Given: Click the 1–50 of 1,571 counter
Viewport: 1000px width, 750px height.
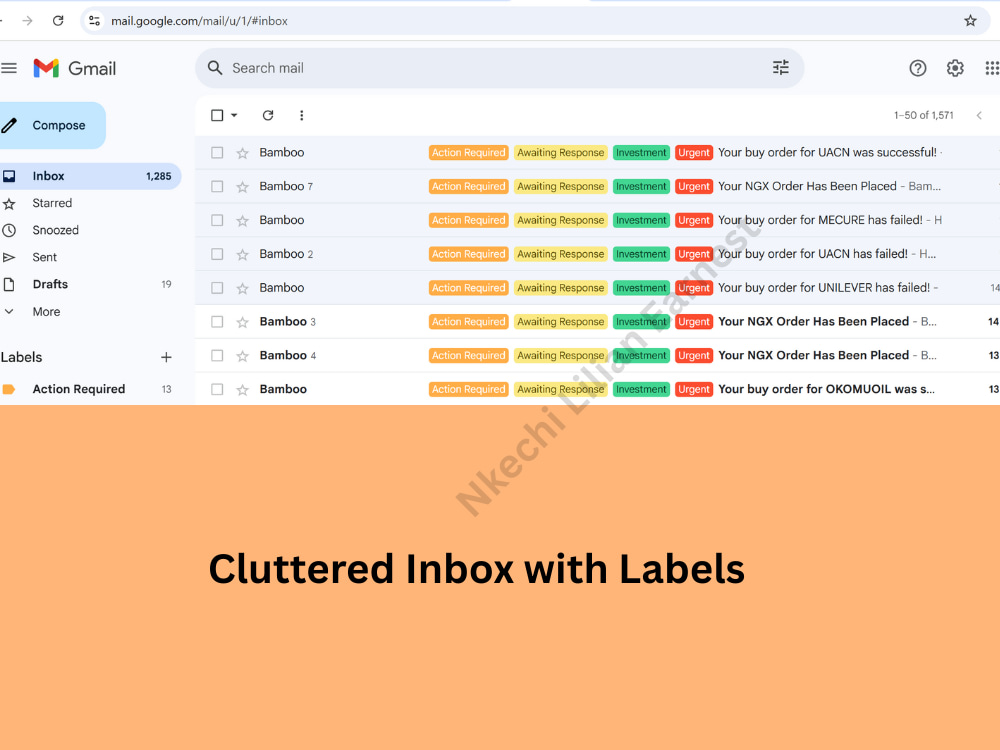Looking at the screenshot, I should [923, 115].
